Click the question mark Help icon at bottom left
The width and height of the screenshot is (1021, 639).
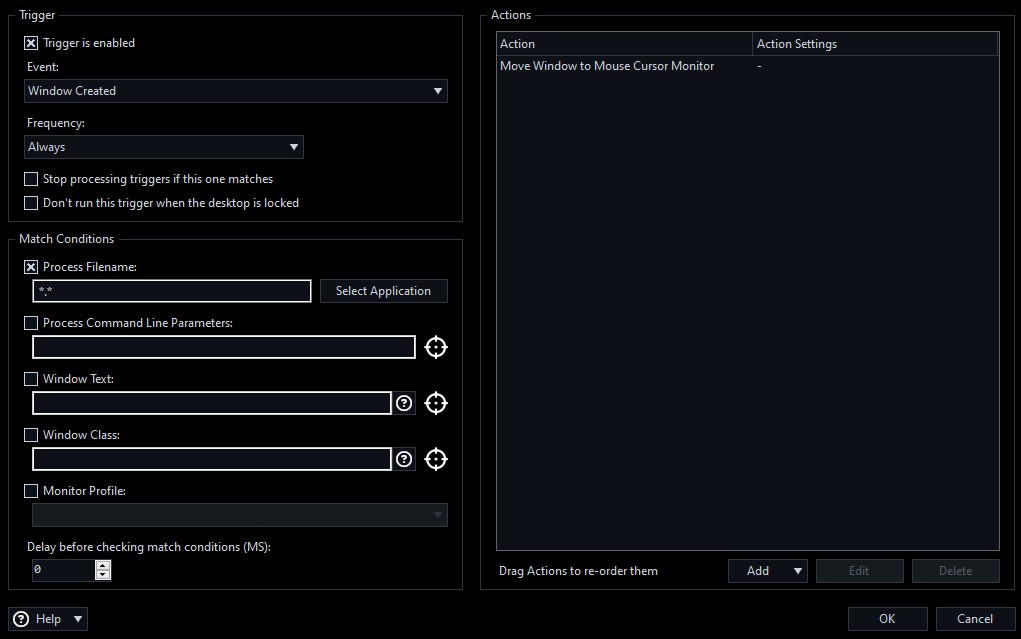point(22,619)
